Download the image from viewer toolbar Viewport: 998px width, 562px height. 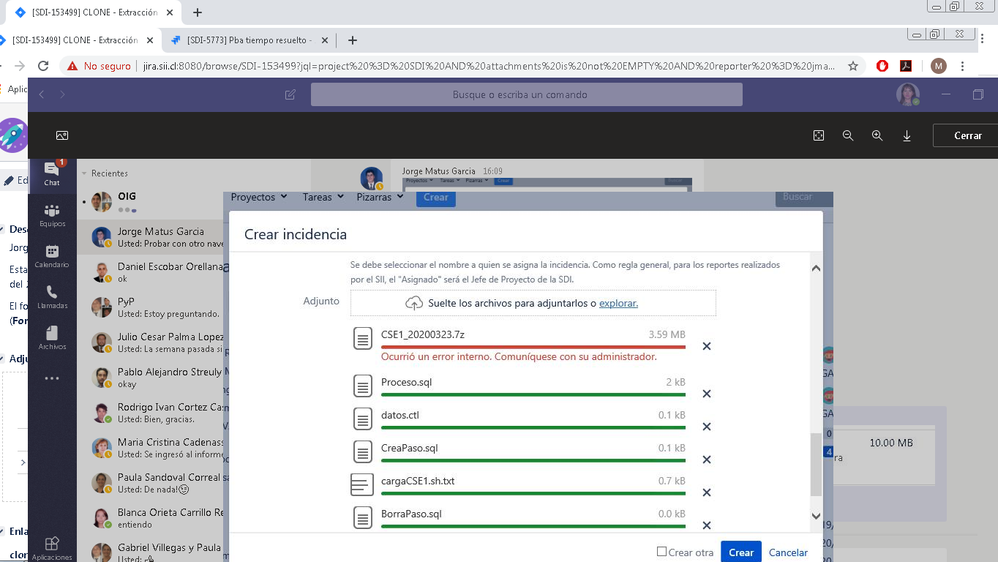tap(906, 136)
